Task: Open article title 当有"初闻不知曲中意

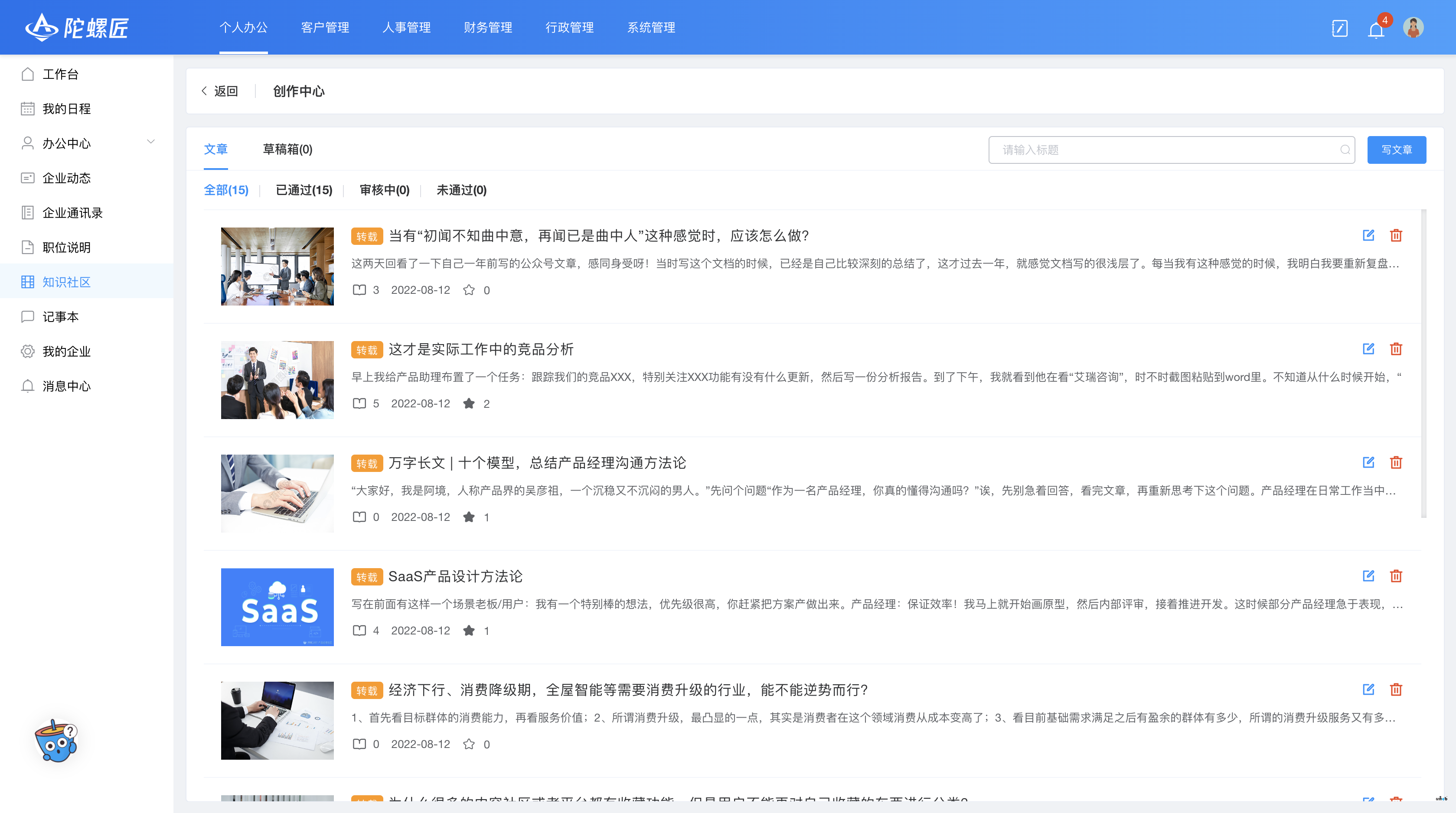Action: tap(599, 236)
